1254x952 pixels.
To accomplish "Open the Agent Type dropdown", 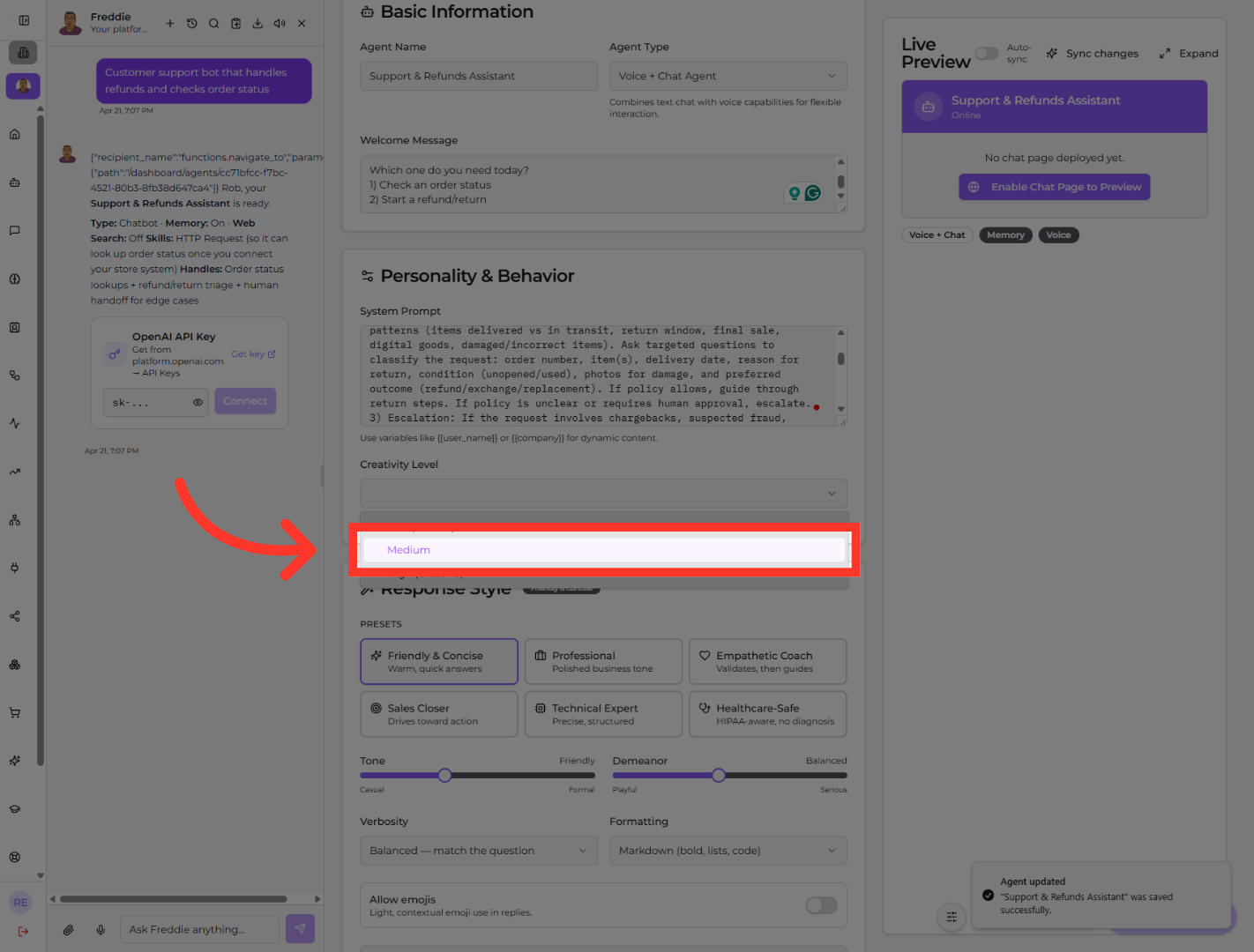I will [728, 76].
